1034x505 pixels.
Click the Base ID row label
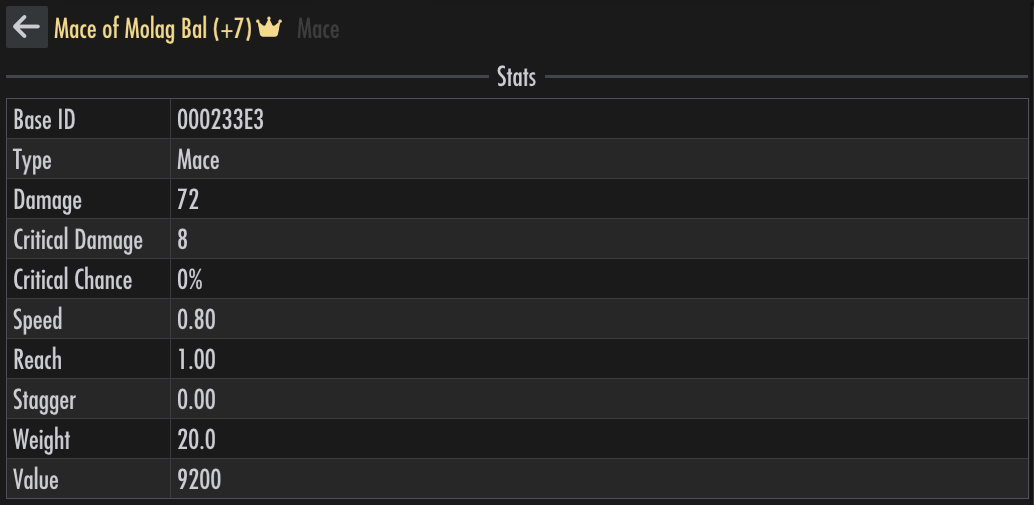[x=44, y=120]
